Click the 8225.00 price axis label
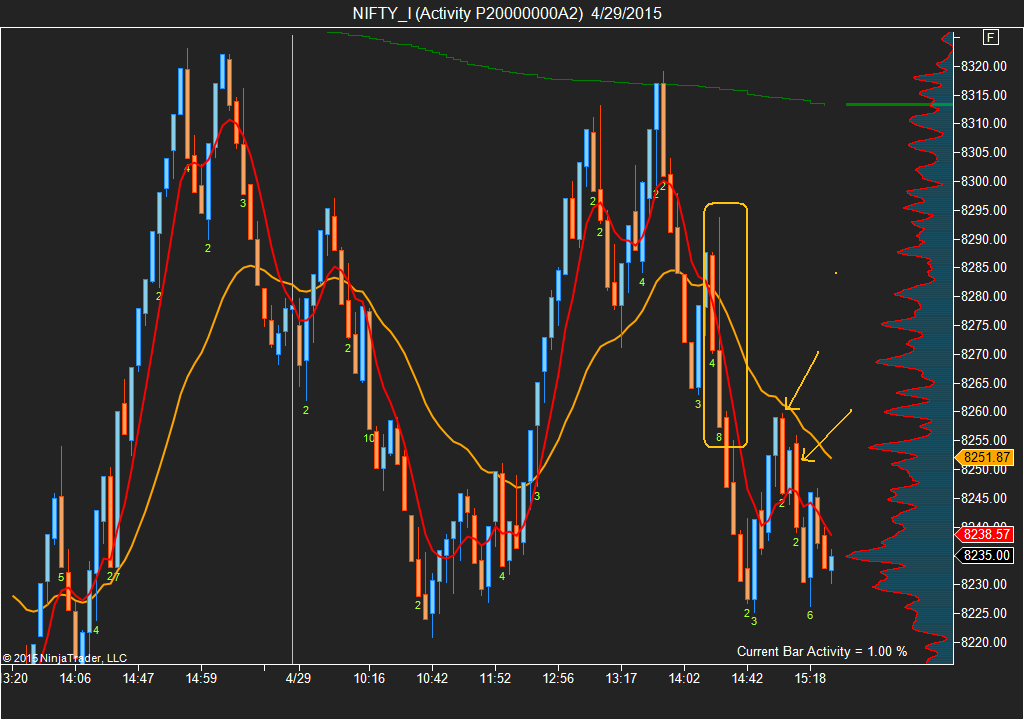Screen dimensions: 1024x720 [x=984, y=613]
